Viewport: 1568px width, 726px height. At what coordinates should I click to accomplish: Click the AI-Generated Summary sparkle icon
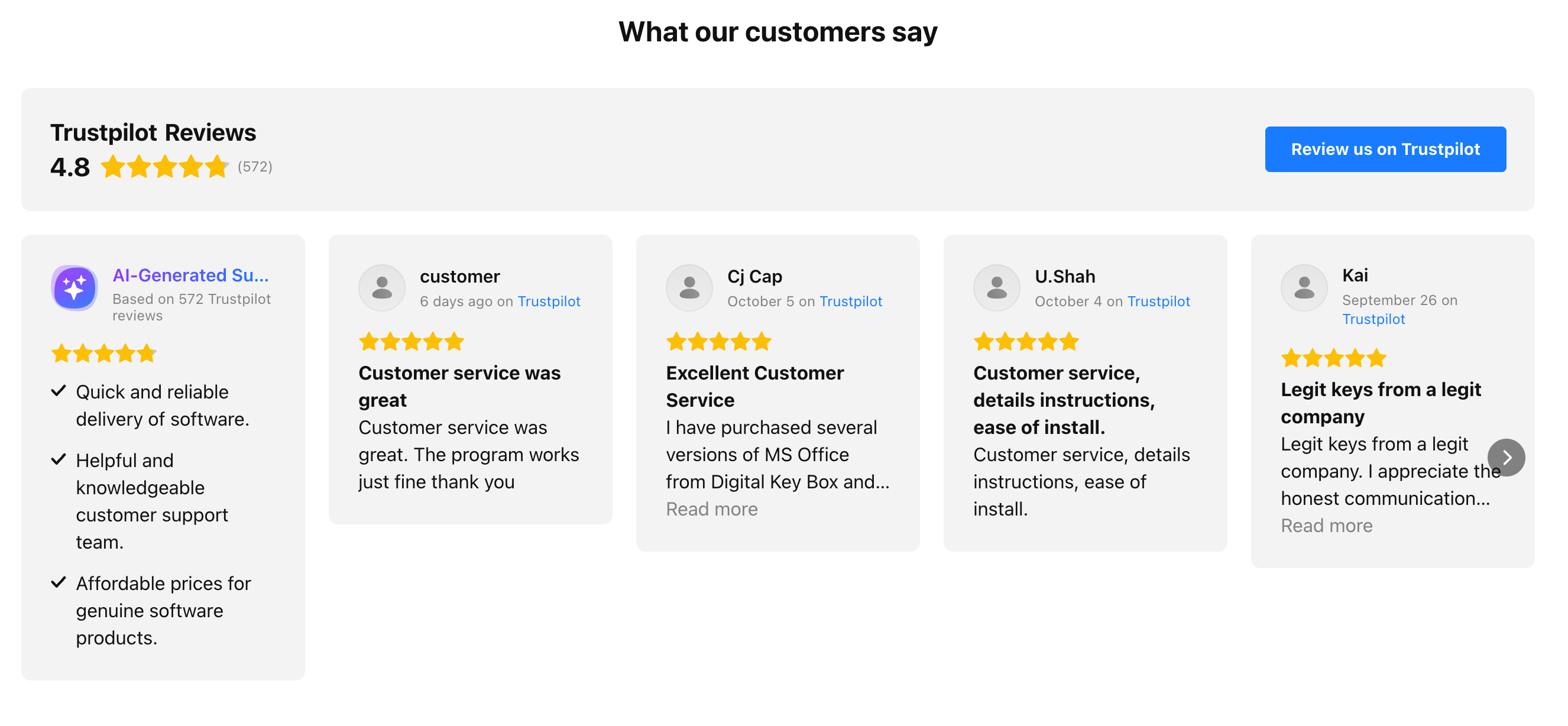click(74, 288)
